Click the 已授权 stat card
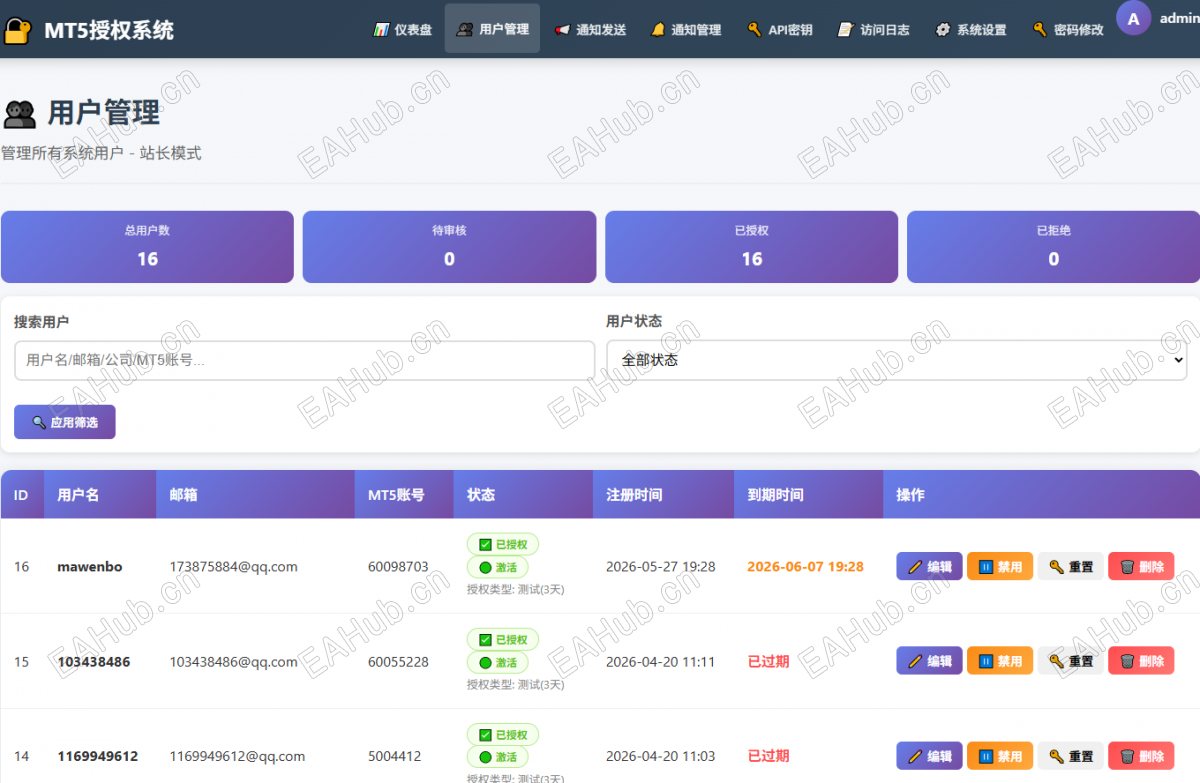 point(752,247)
